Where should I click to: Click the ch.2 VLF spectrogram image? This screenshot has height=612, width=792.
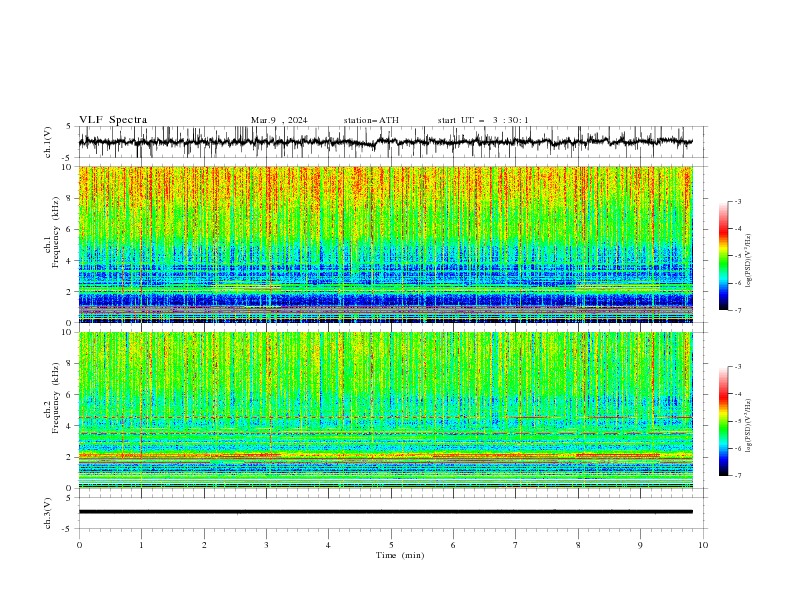[x=385, y=410]
